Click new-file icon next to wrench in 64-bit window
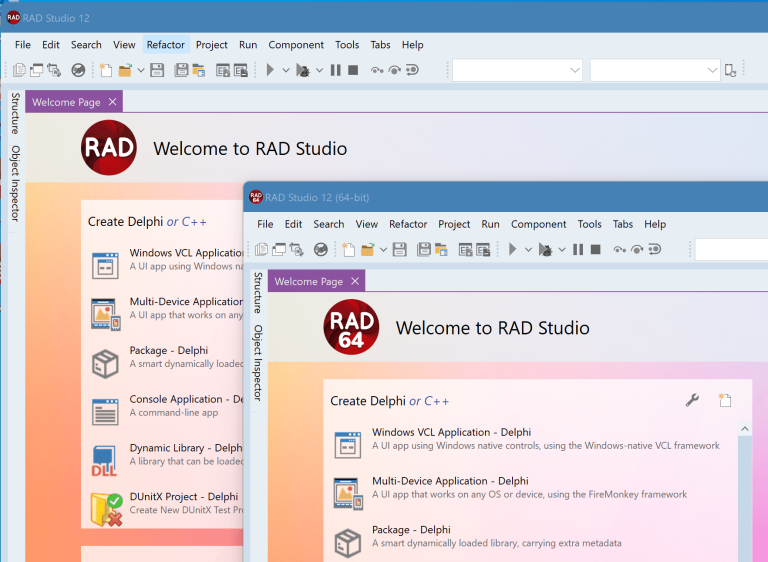The width and height of the screenshot is (768, 562). pos(725,400)
